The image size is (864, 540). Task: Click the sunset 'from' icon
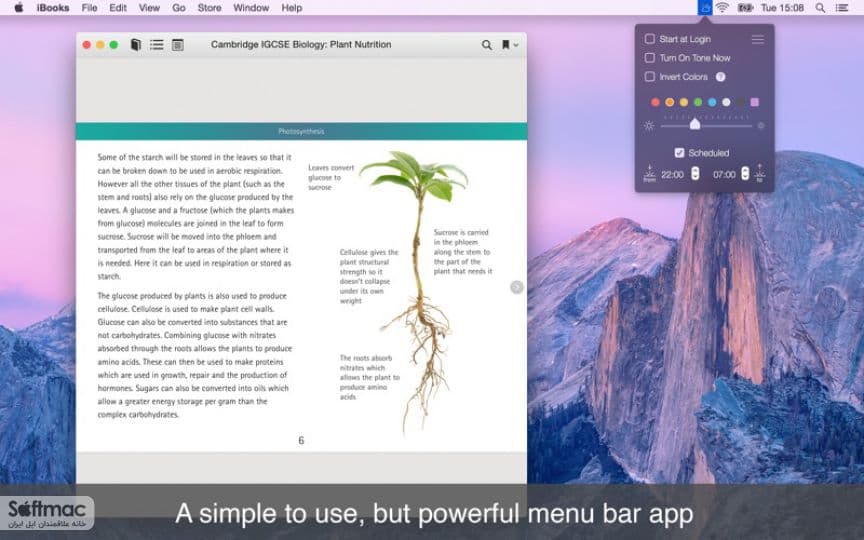pos(650,173)
